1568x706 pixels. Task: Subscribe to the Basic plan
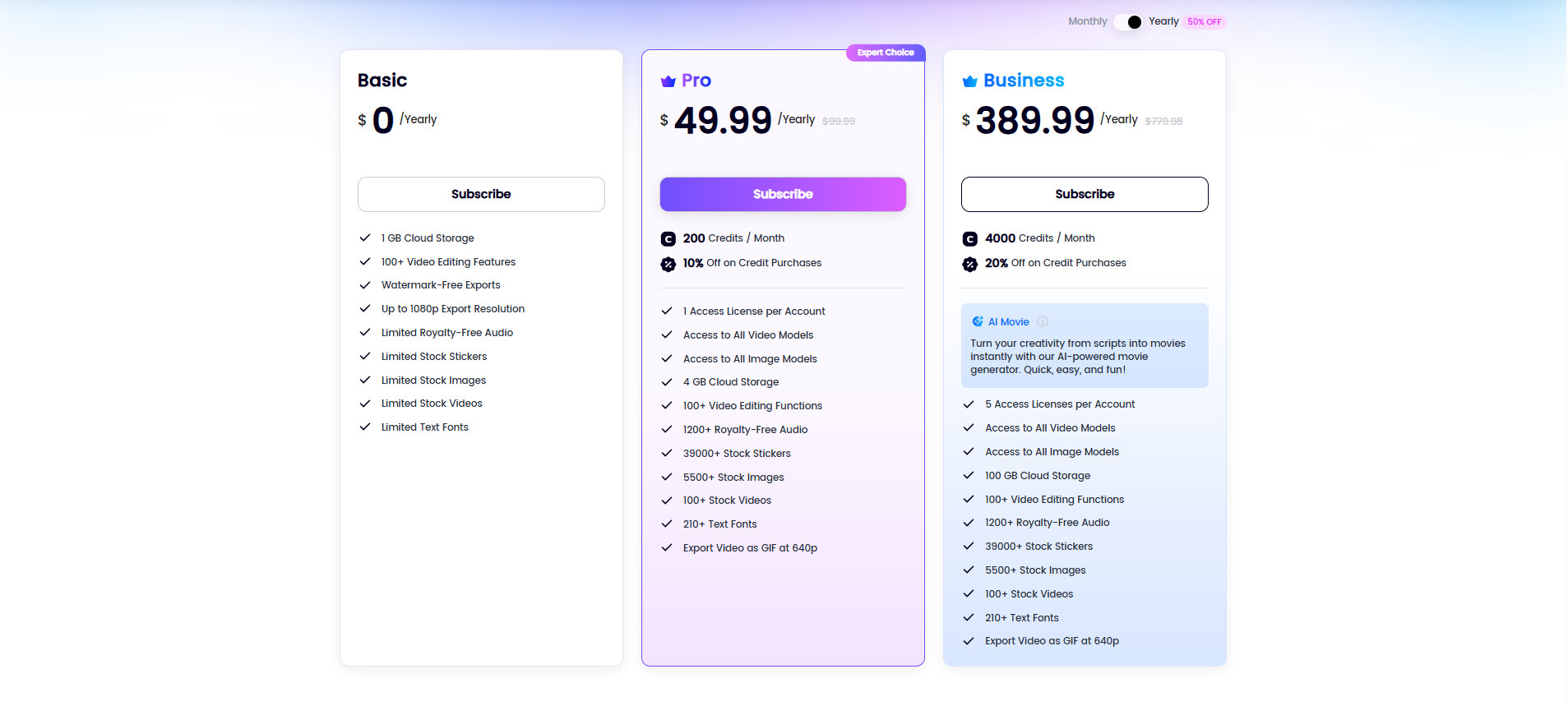tap(480, 194)
